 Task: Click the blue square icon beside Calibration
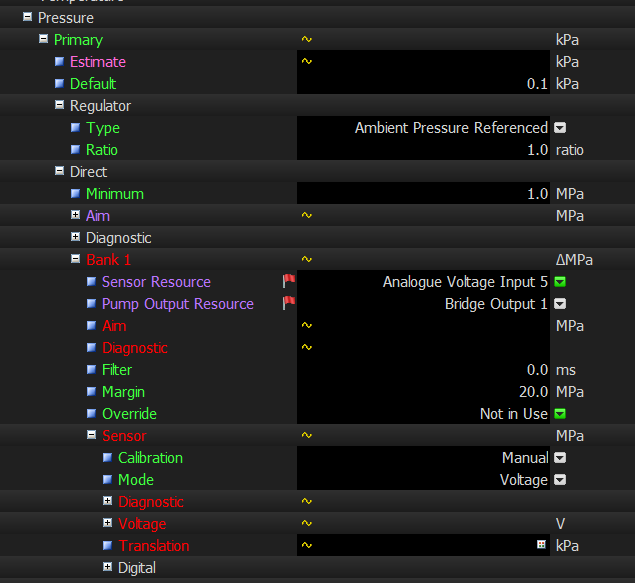(x=107, y=457)
